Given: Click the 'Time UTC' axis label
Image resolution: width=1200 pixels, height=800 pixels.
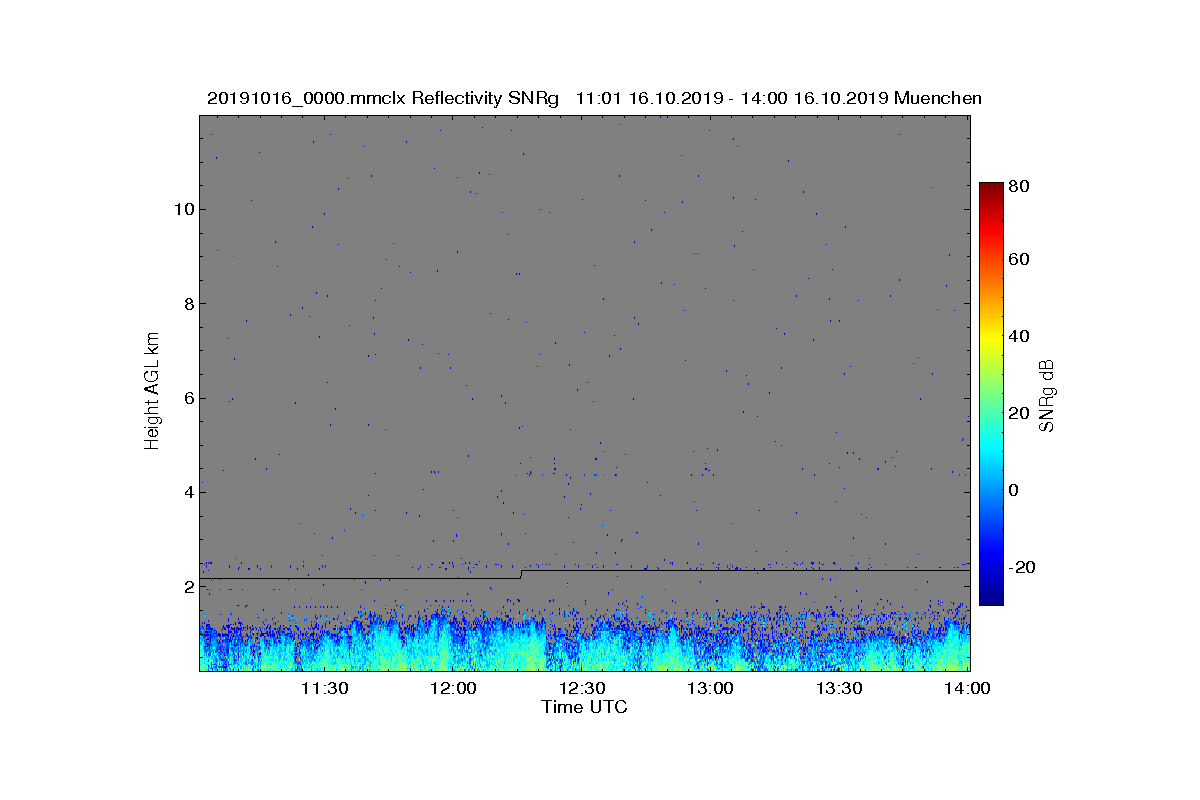Looking at the screenshot, I should click(x=585, y=707).
